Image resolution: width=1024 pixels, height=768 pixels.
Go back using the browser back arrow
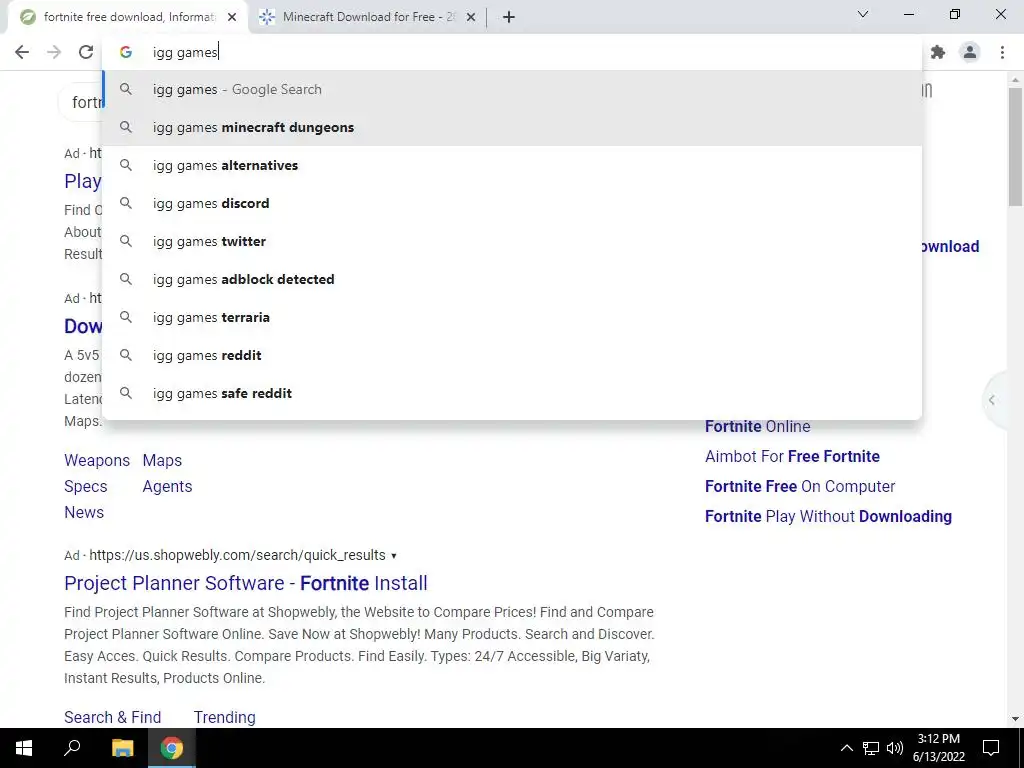22,52
